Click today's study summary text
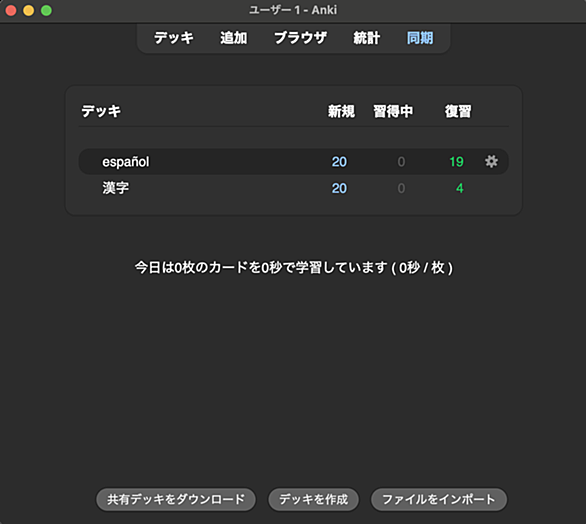The image size is (586, 524). pos(294,268)
